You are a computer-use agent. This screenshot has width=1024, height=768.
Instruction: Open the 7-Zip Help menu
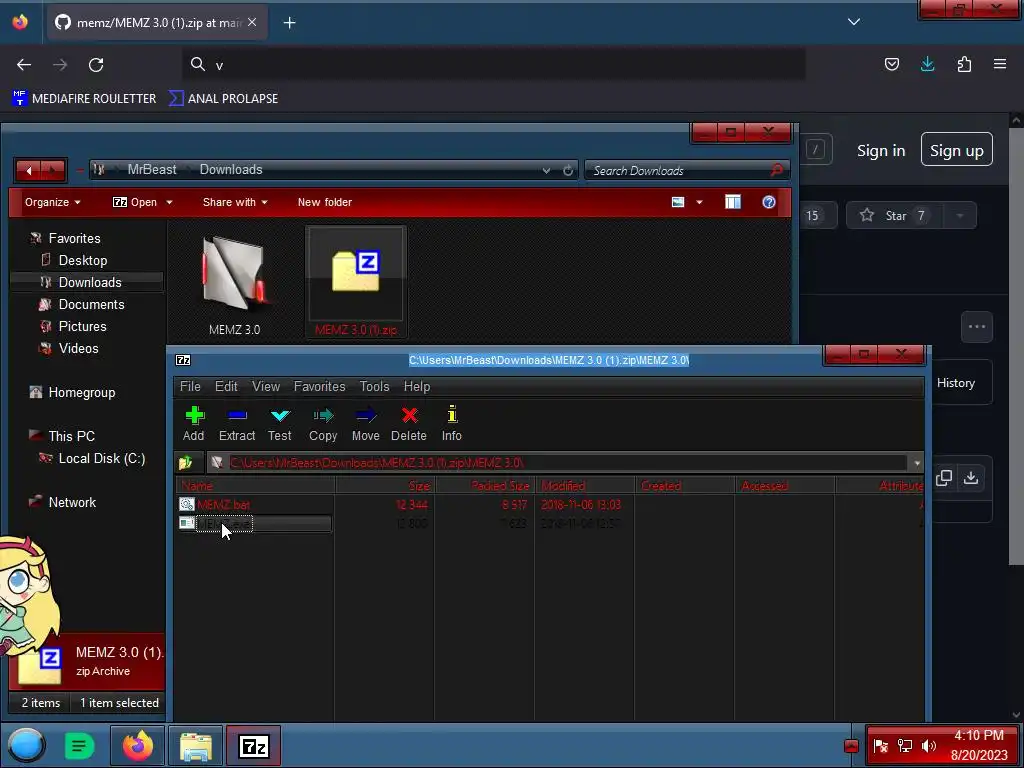click(417, 387)
